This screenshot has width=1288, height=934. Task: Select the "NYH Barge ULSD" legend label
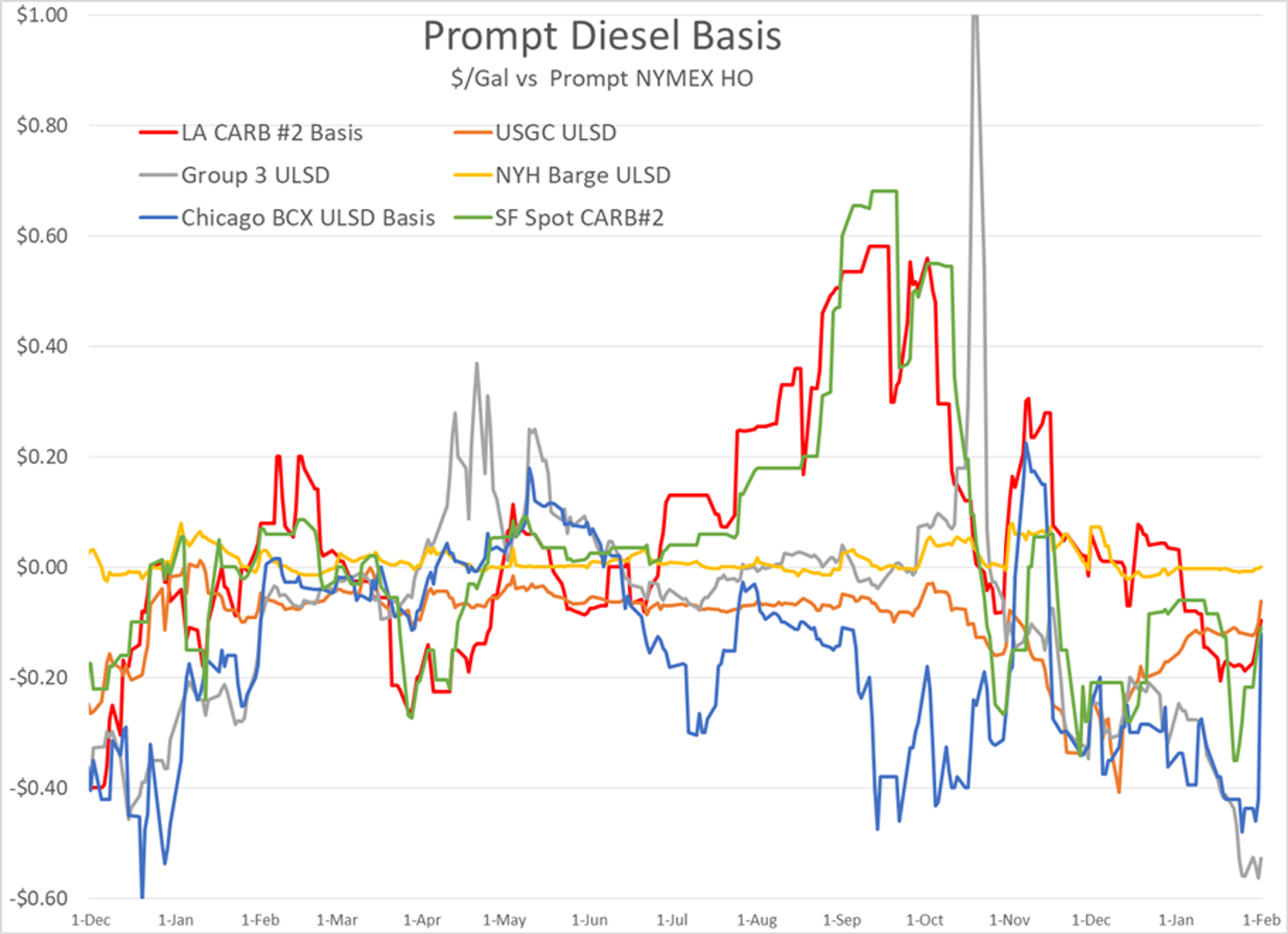click(583, 175)
